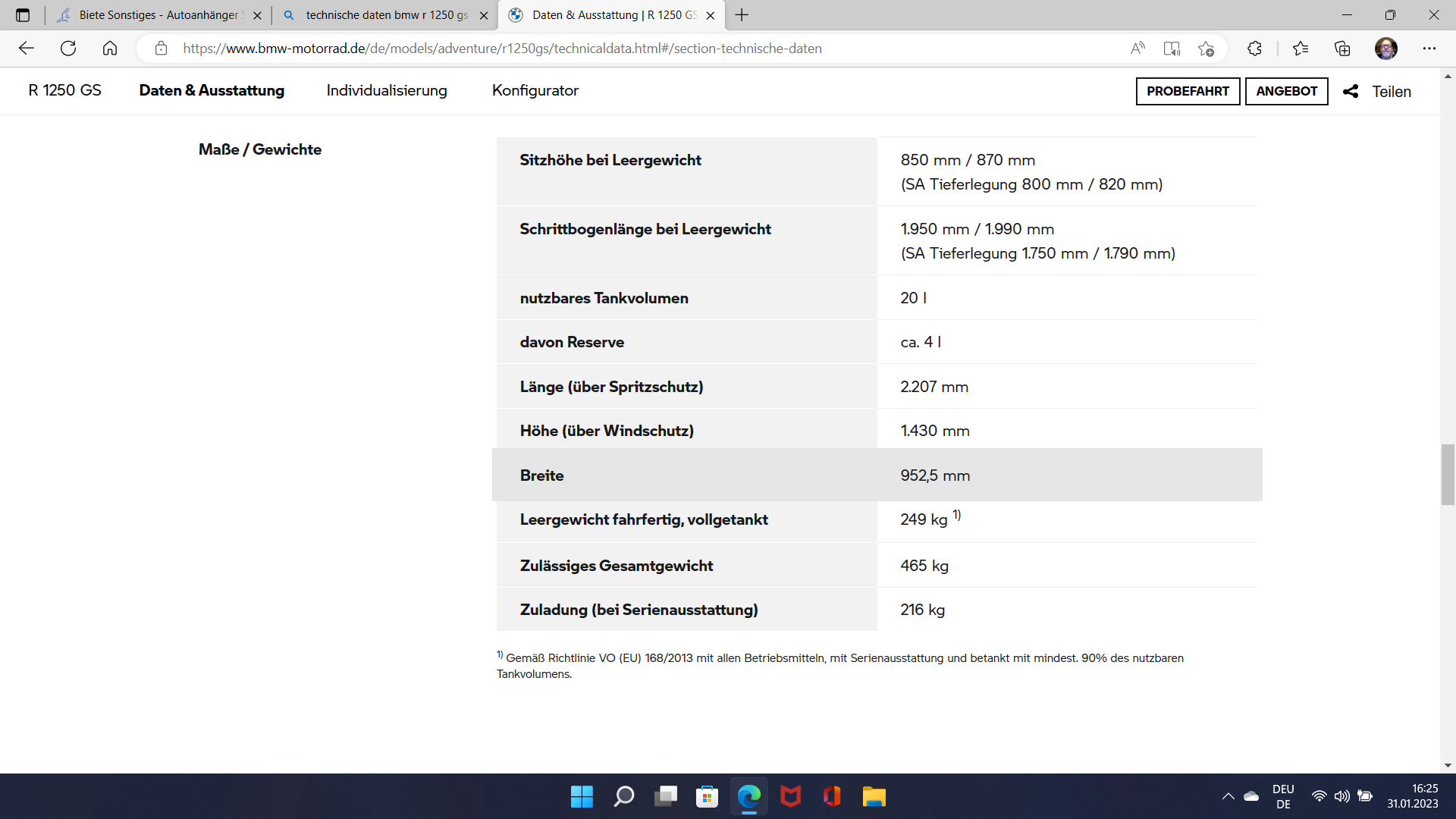This screenshot has width=1456, height=819.
Task: Open File Explorer from taskbar
Action: [874, 796]
